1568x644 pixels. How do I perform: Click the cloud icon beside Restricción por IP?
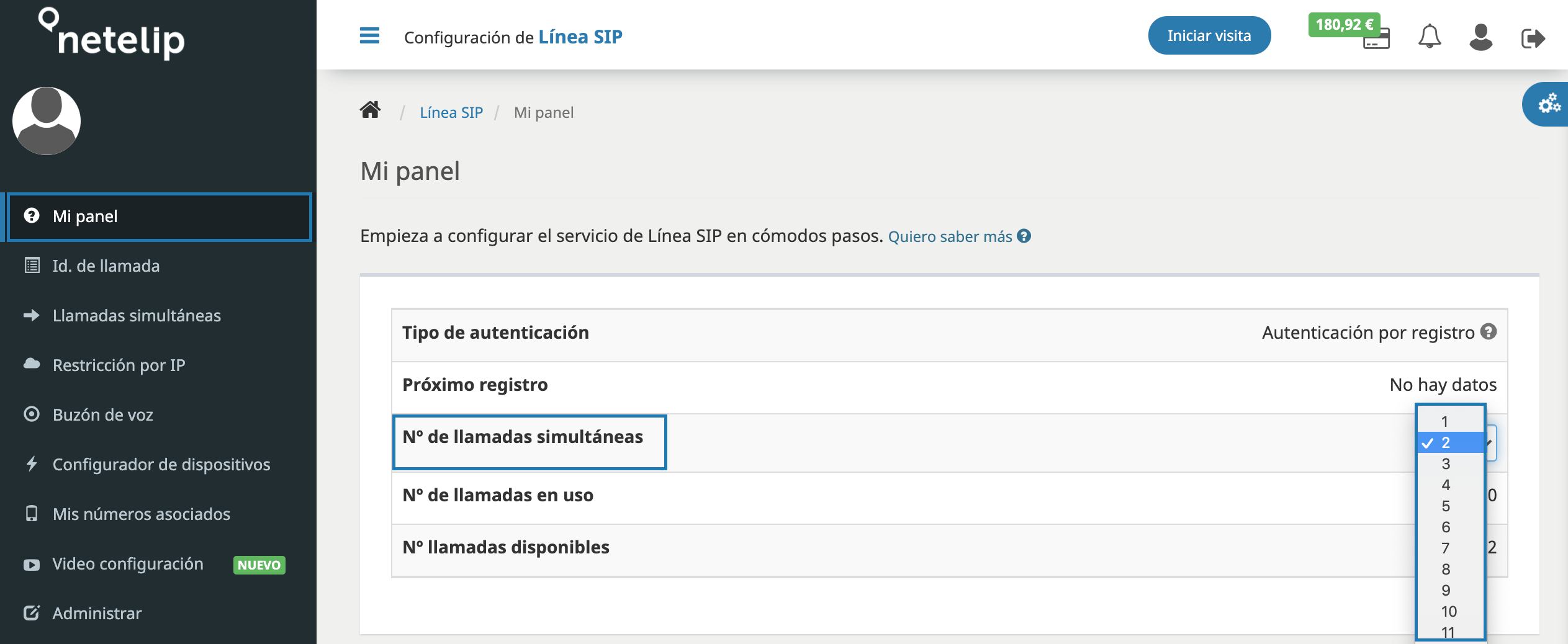click(31, 365)
